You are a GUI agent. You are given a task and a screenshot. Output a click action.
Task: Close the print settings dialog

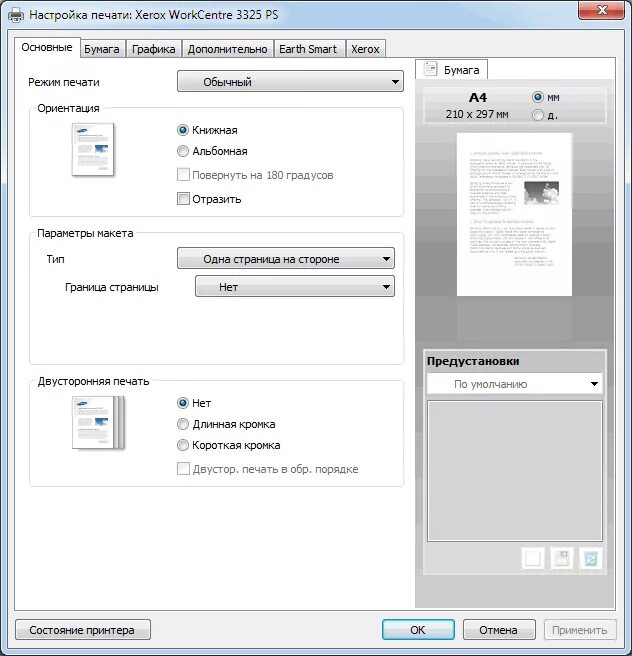[x=602, y=10]
